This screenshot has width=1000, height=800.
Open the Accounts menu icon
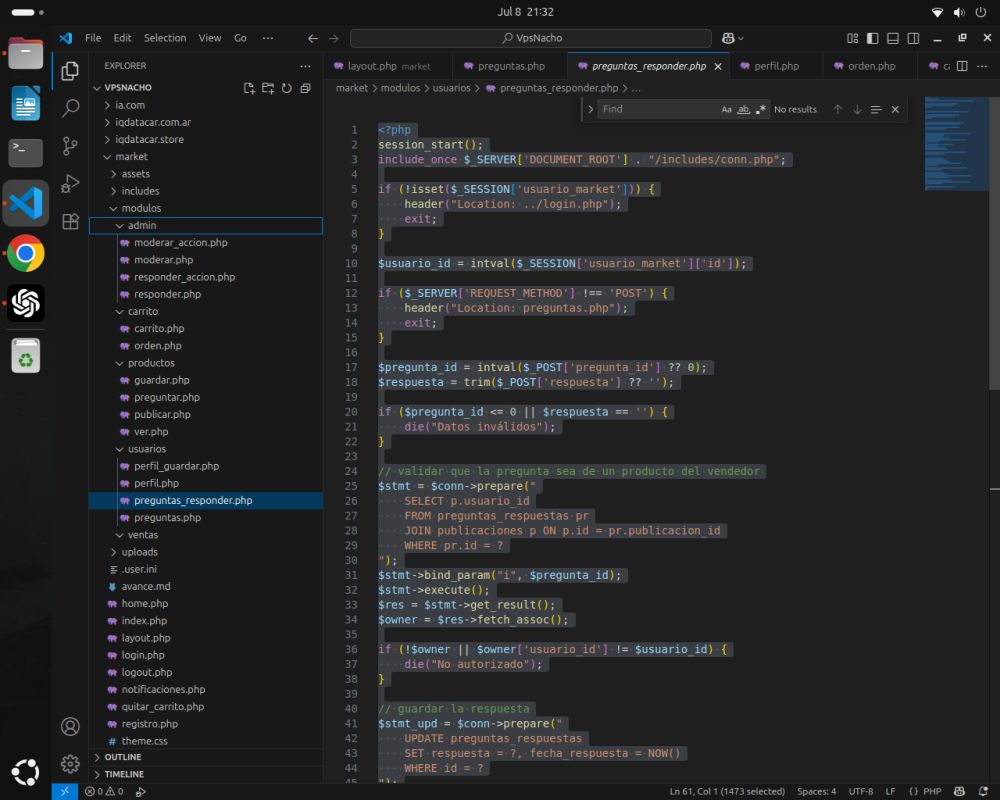click(x=70, y=727)
